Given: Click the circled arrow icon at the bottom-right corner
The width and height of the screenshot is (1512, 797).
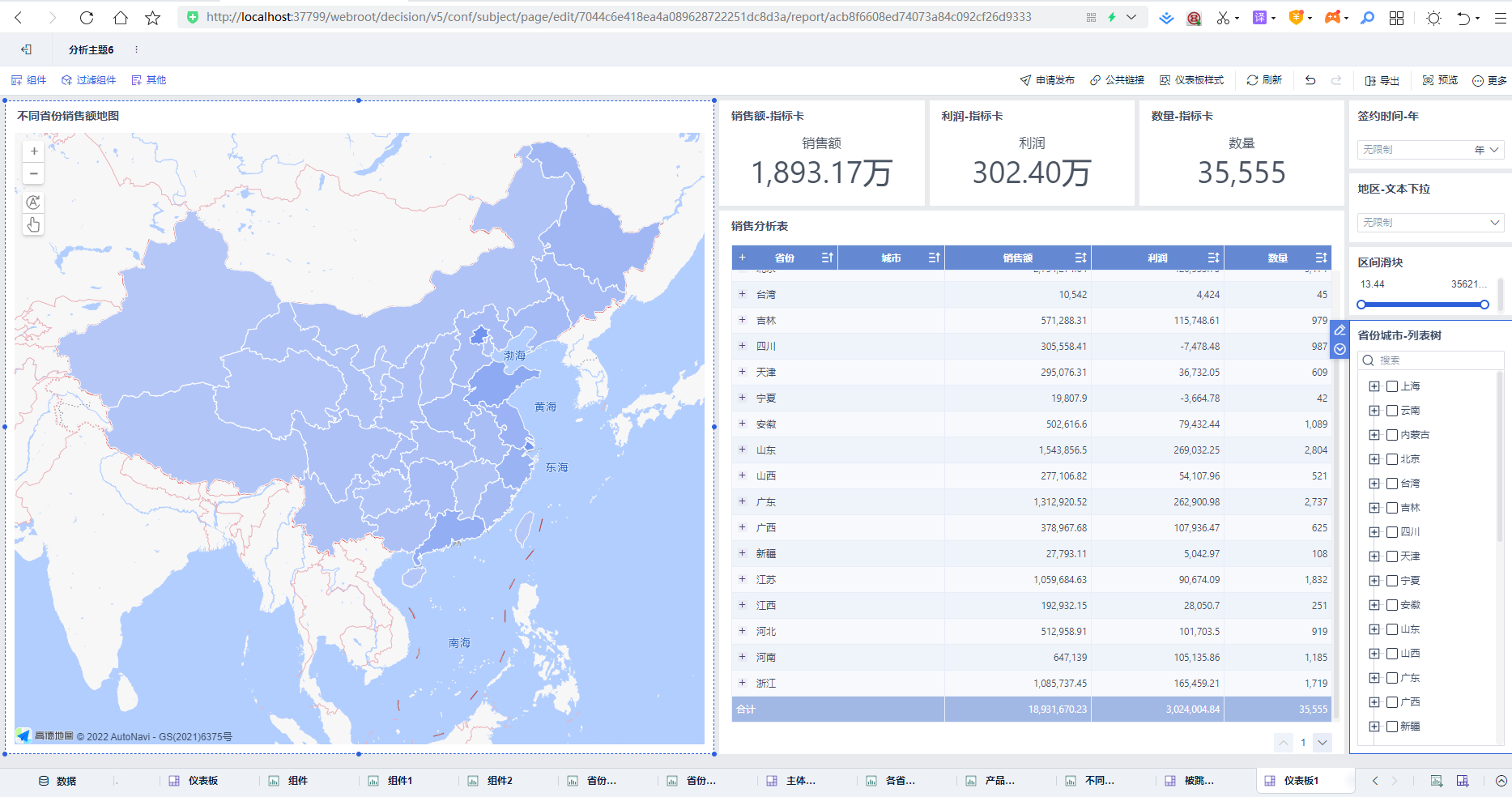Looking at the screenshot, I should 1501,781.
